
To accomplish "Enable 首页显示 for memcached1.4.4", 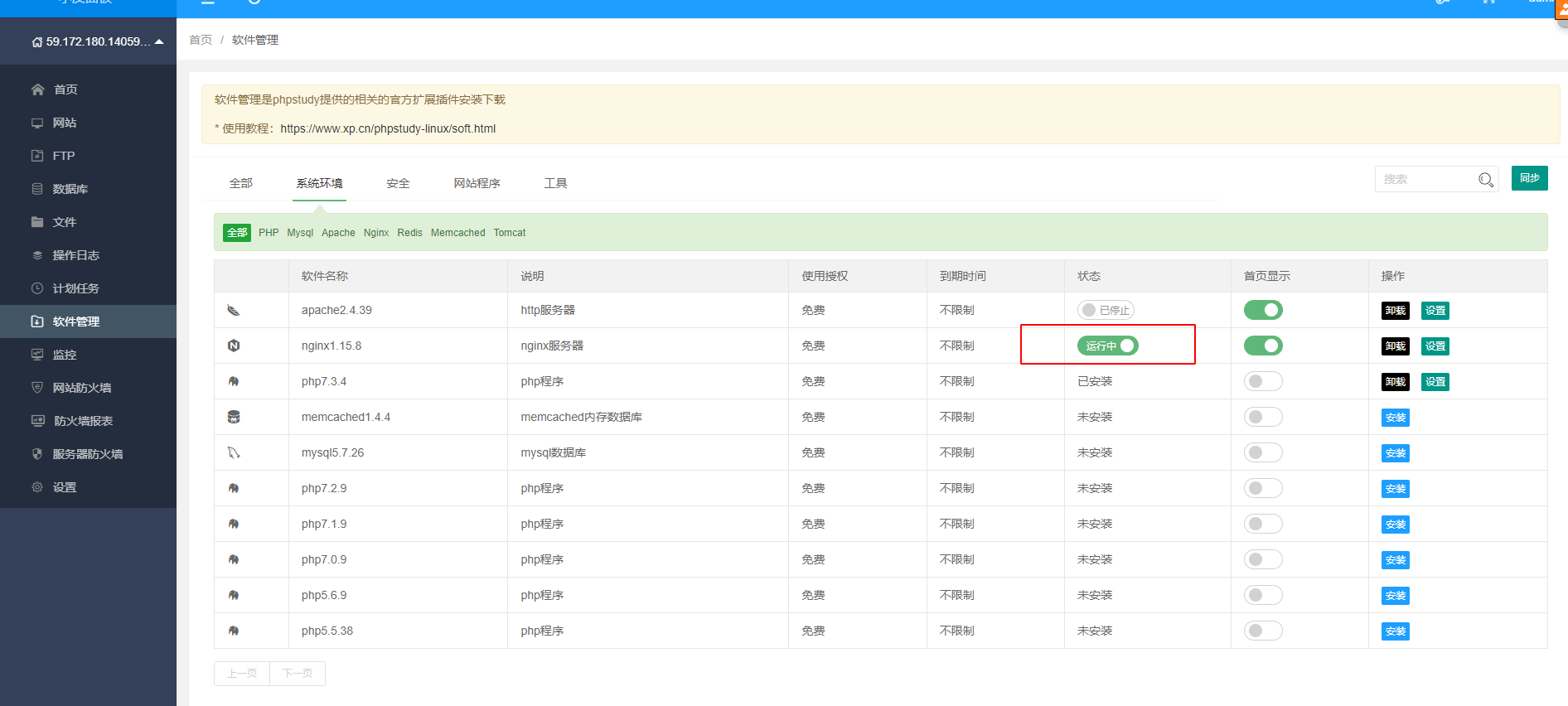I will point(1263,417).
